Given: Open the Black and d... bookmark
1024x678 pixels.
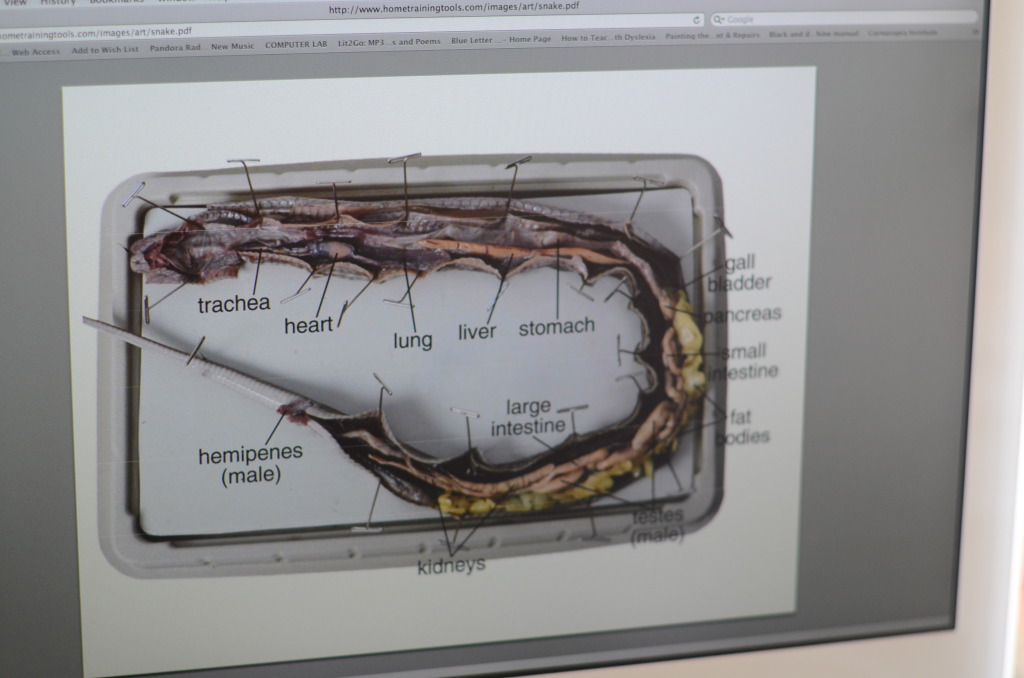Looking at the screenshot, I should [814, 34].
